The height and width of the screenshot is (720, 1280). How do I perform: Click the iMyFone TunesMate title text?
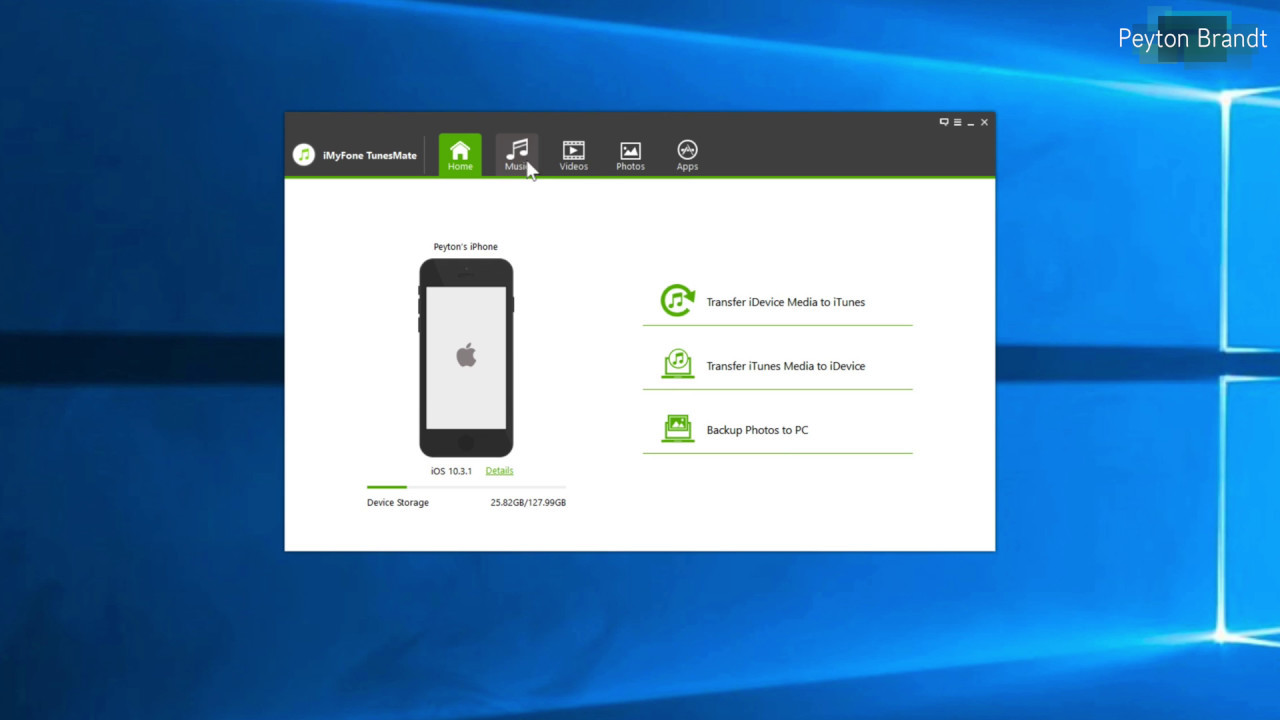click(x=370, y=156)
